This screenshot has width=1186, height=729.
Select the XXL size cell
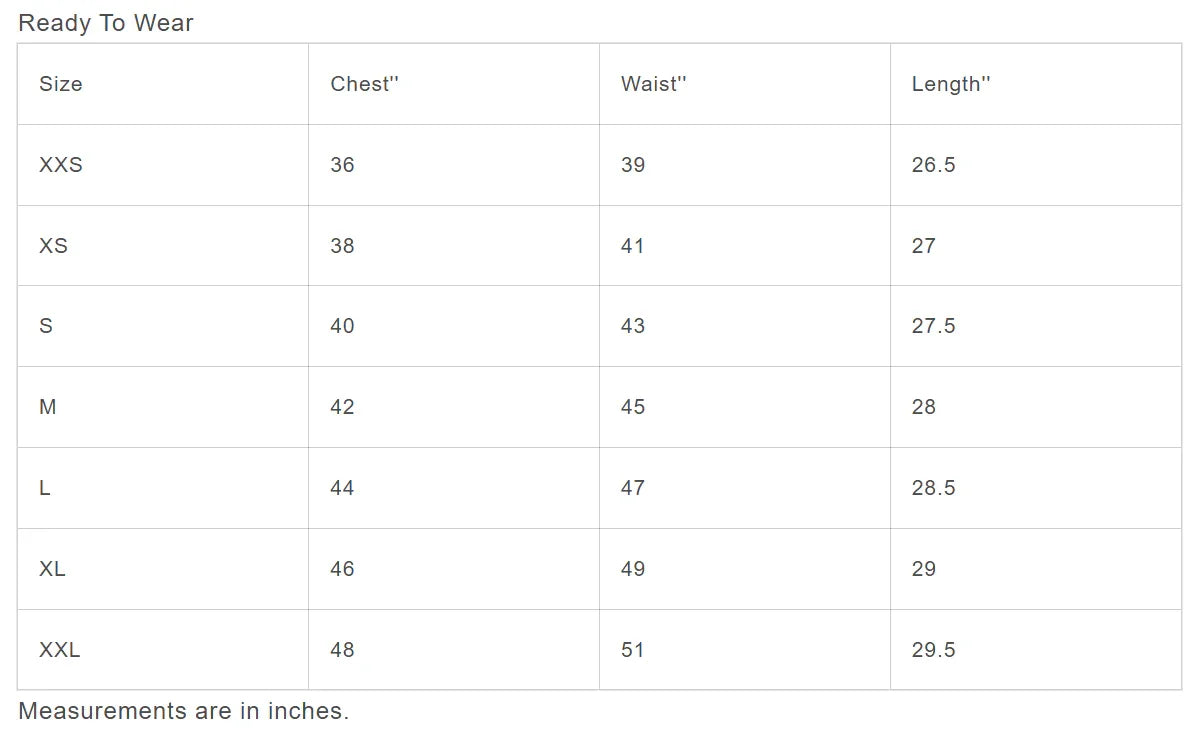click(60, 650)
